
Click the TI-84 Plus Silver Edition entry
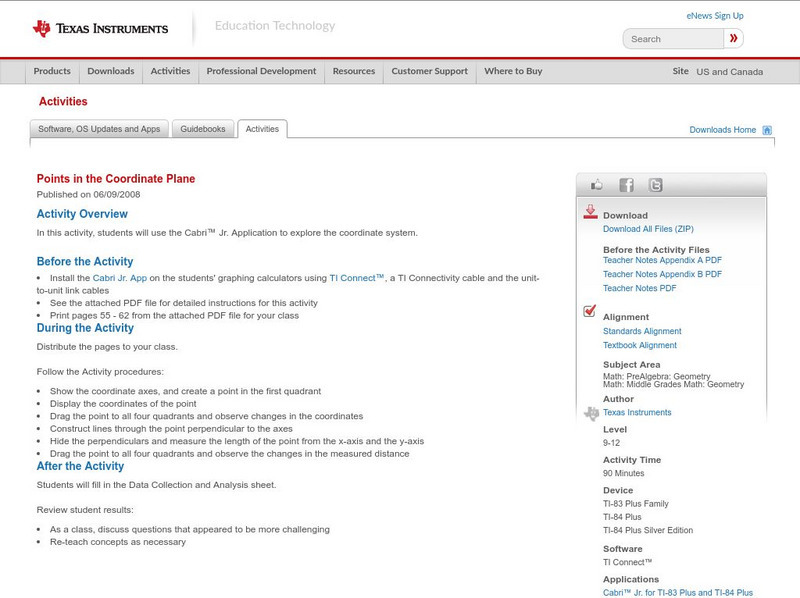click(x=648, y=530)
